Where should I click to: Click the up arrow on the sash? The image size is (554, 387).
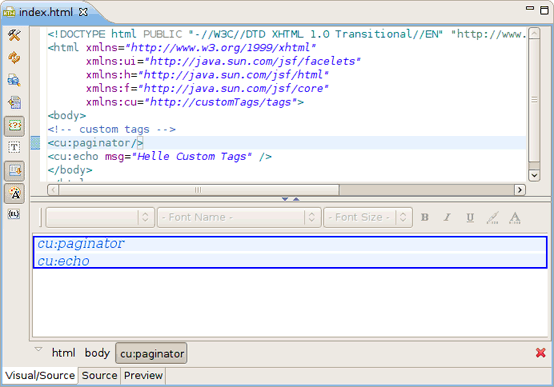(x=296, y=199)
